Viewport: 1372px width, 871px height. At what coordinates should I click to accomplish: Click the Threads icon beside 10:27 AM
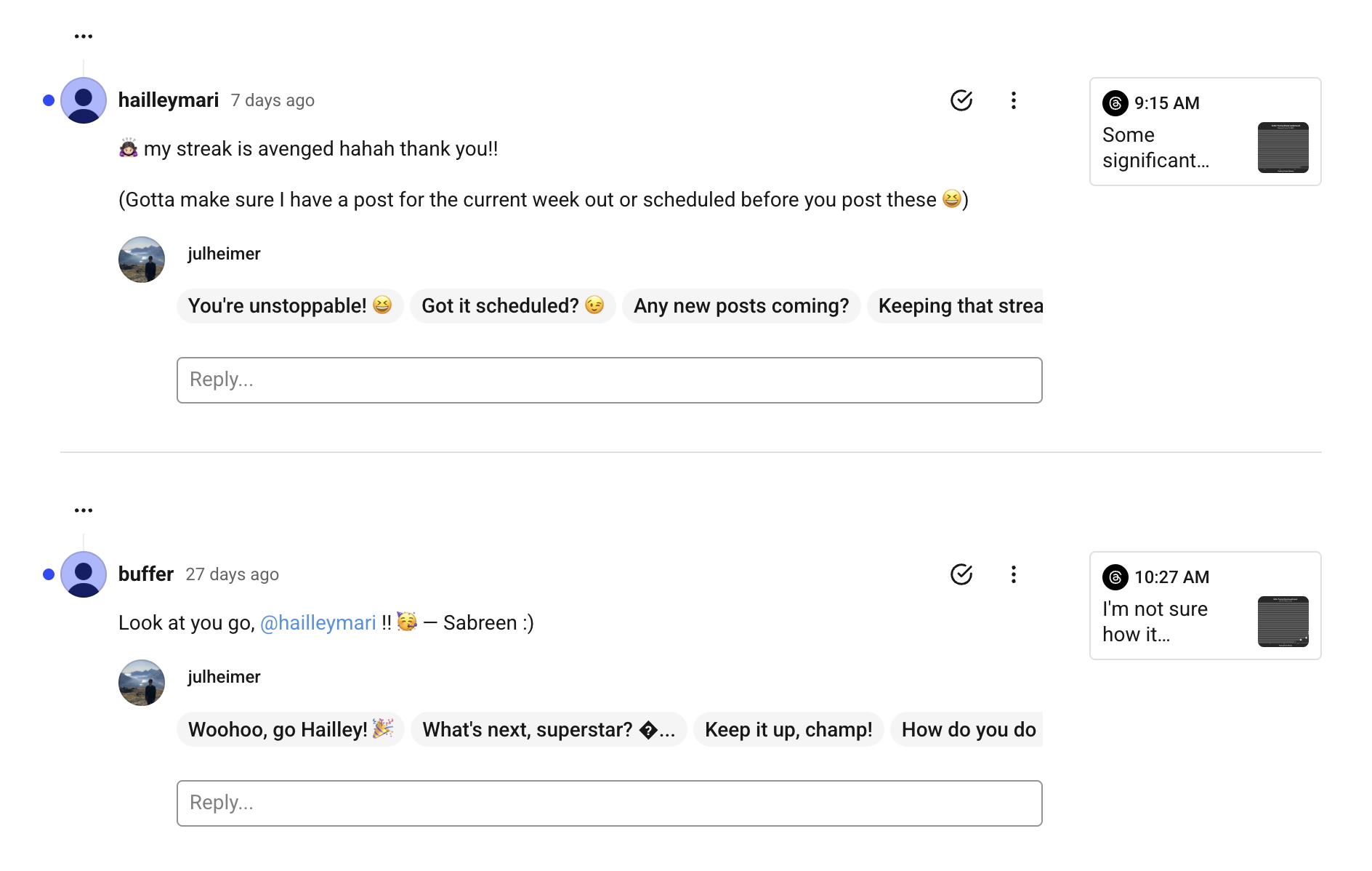pos(1115,577)
